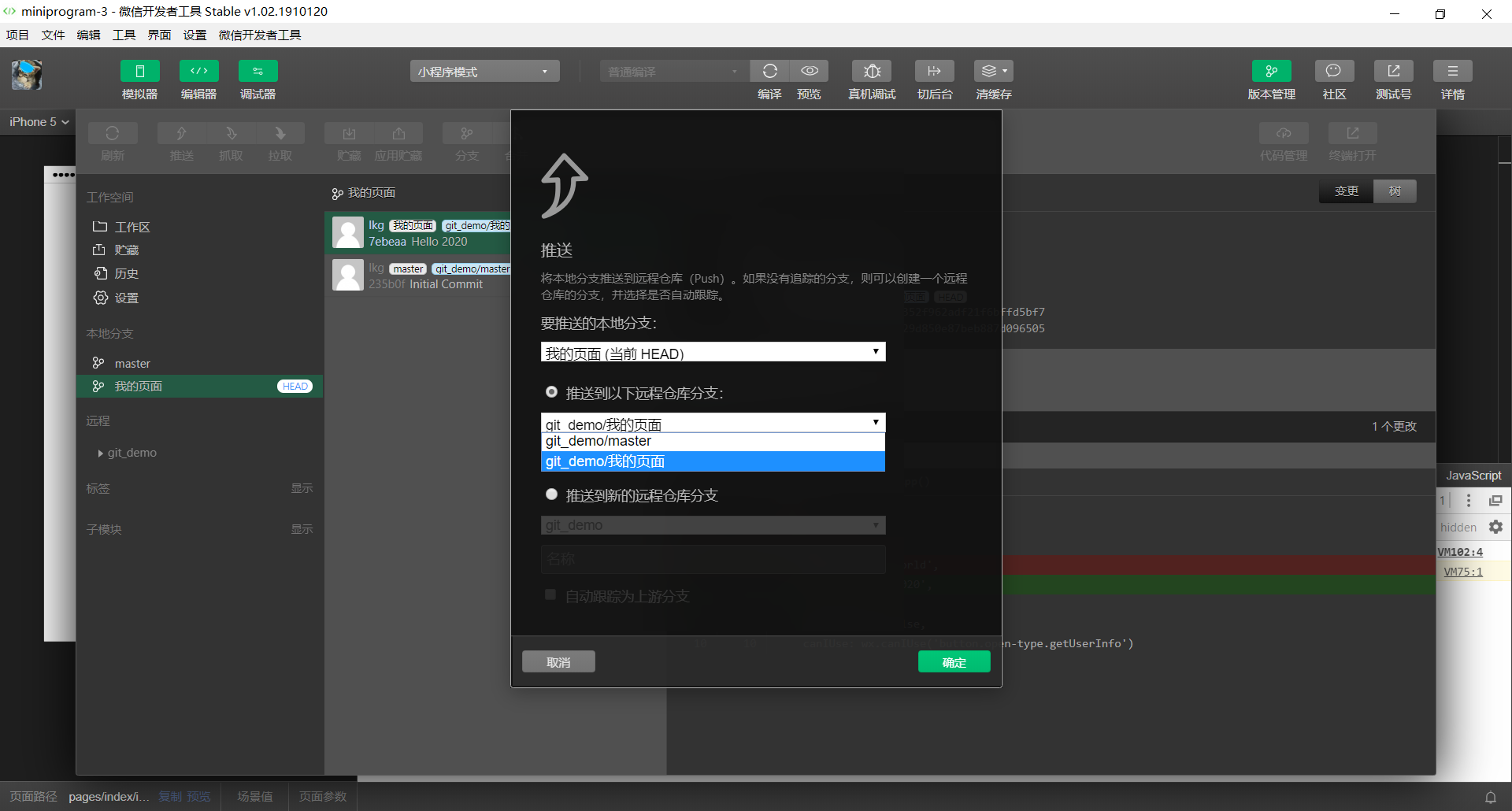This screenshot has height=811, width=1512.
Task: Open the 项目 menu
Action: tap(17, 35)
